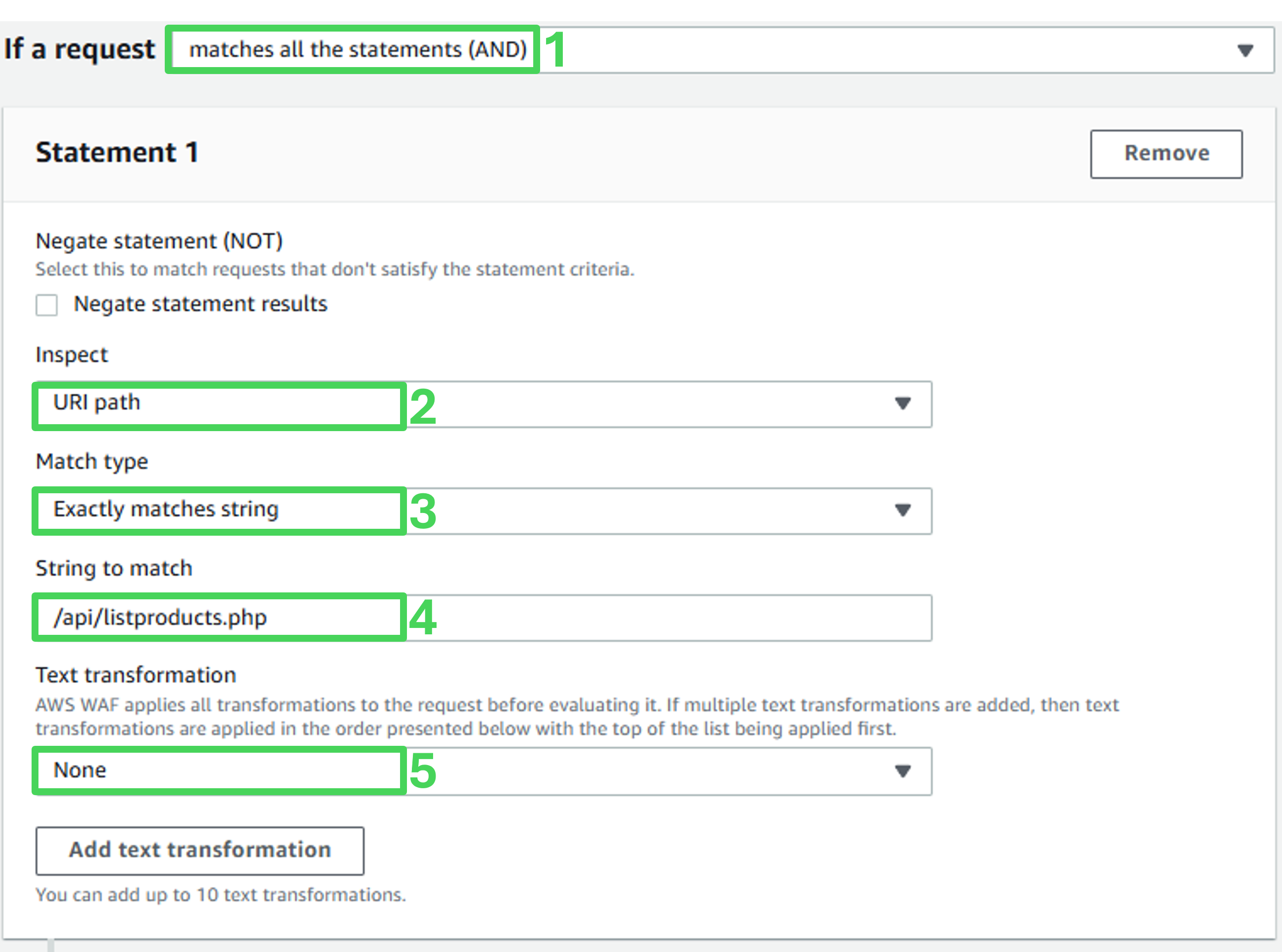Screen dimensions: 1282x952
Task: Click the triangle arrow on the Inspect dropdown
Action: point(902,403)
